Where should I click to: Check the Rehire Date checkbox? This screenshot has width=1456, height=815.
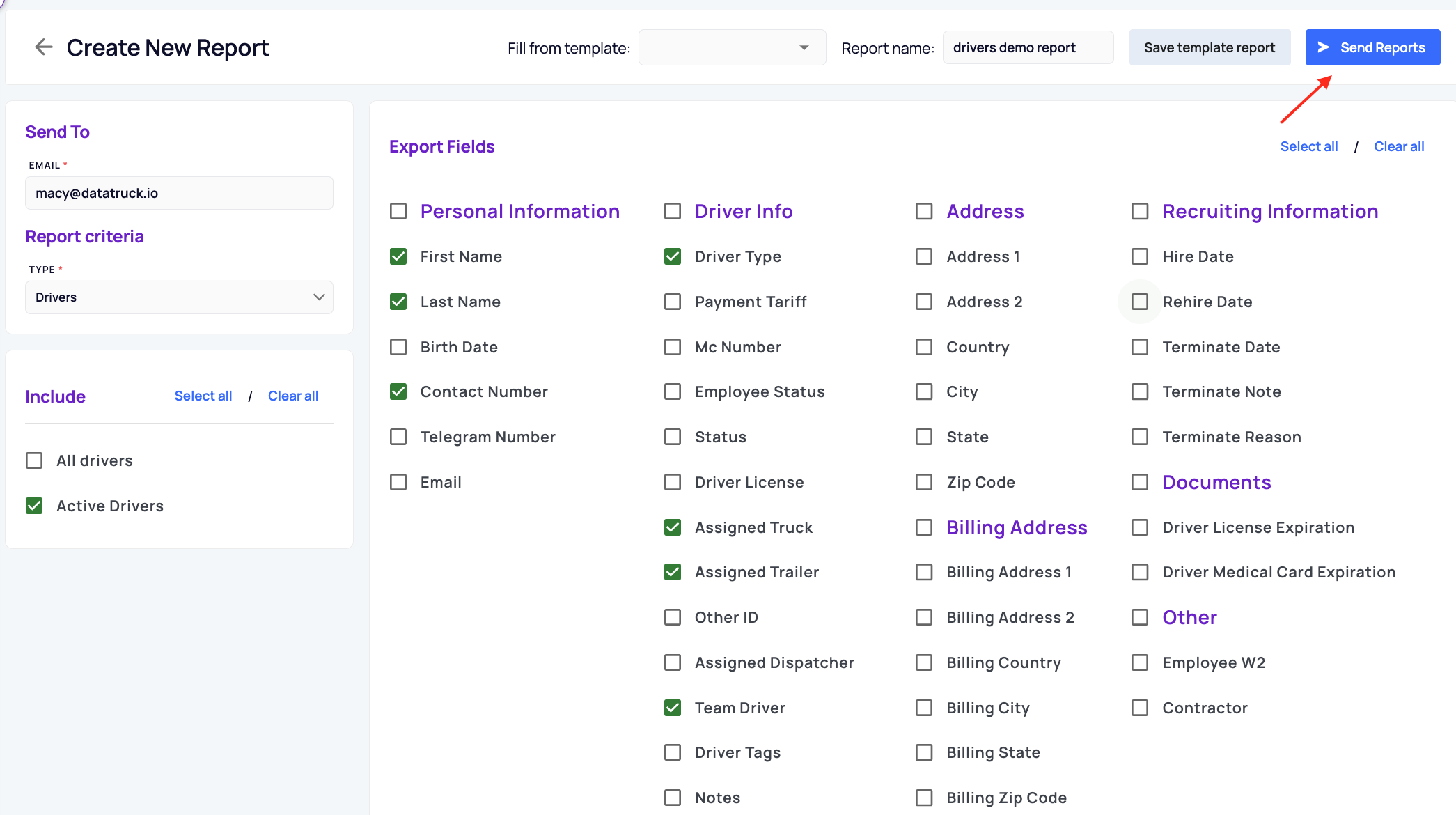[x=1140, y=302]
